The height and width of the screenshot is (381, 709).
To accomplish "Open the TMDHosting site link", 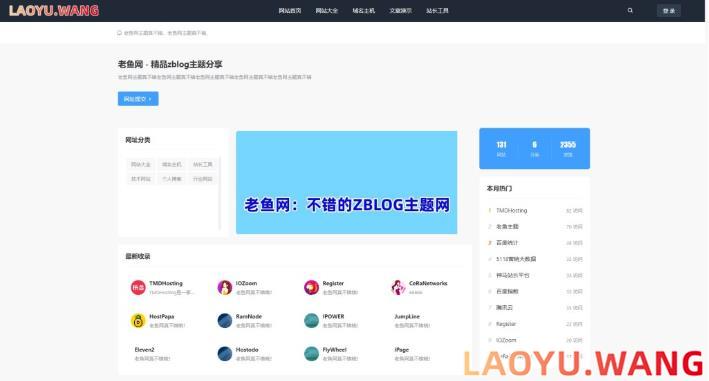I will click(165, 283).
